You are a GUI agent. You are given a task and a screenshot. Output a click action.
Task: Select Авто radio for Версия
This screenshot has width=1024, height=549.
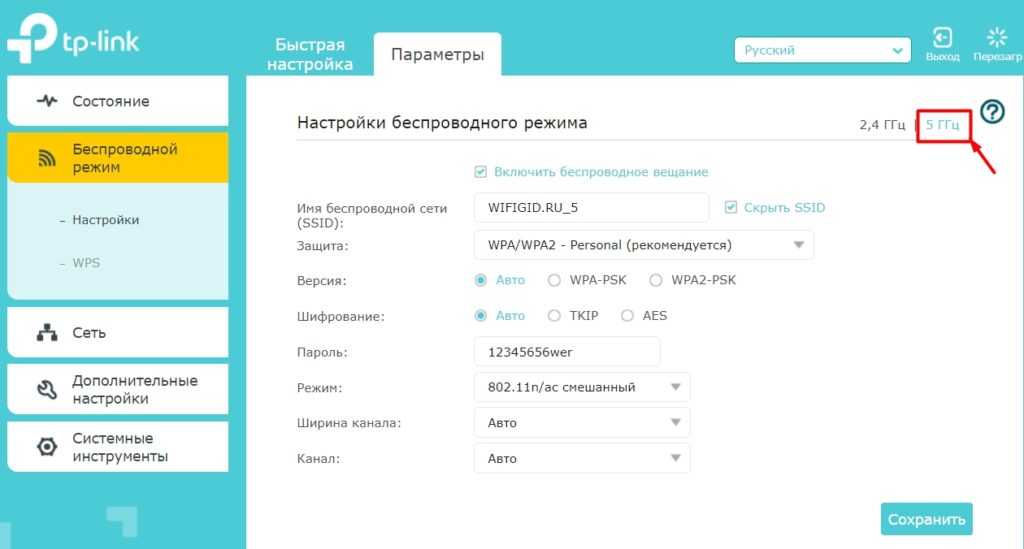(481, 280)
